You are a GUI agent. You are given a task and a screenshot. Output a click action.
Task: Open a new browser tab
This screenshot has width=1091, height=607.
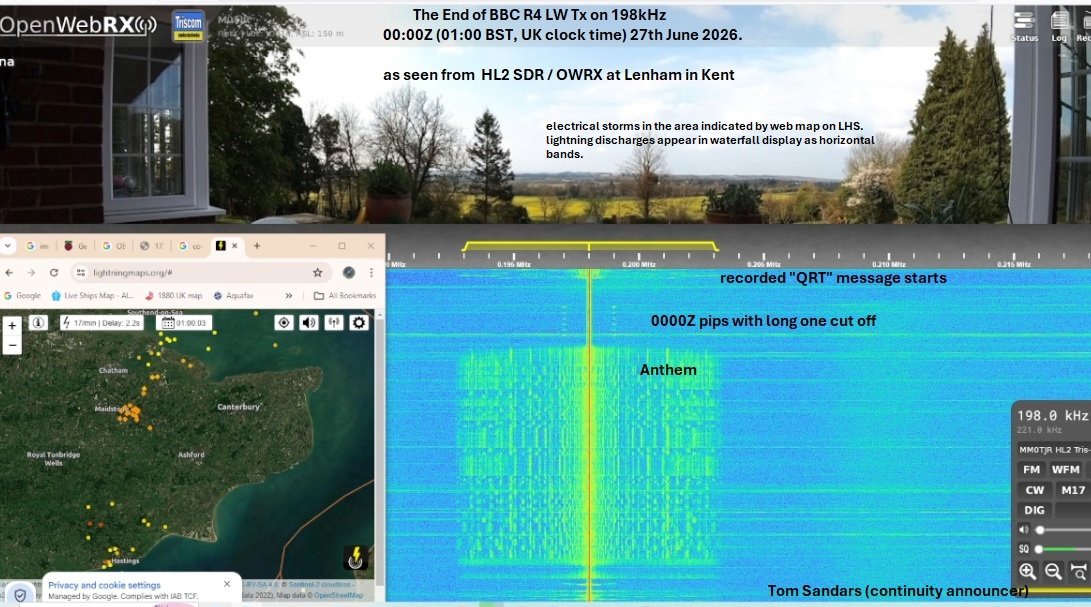tap(257, 246)
